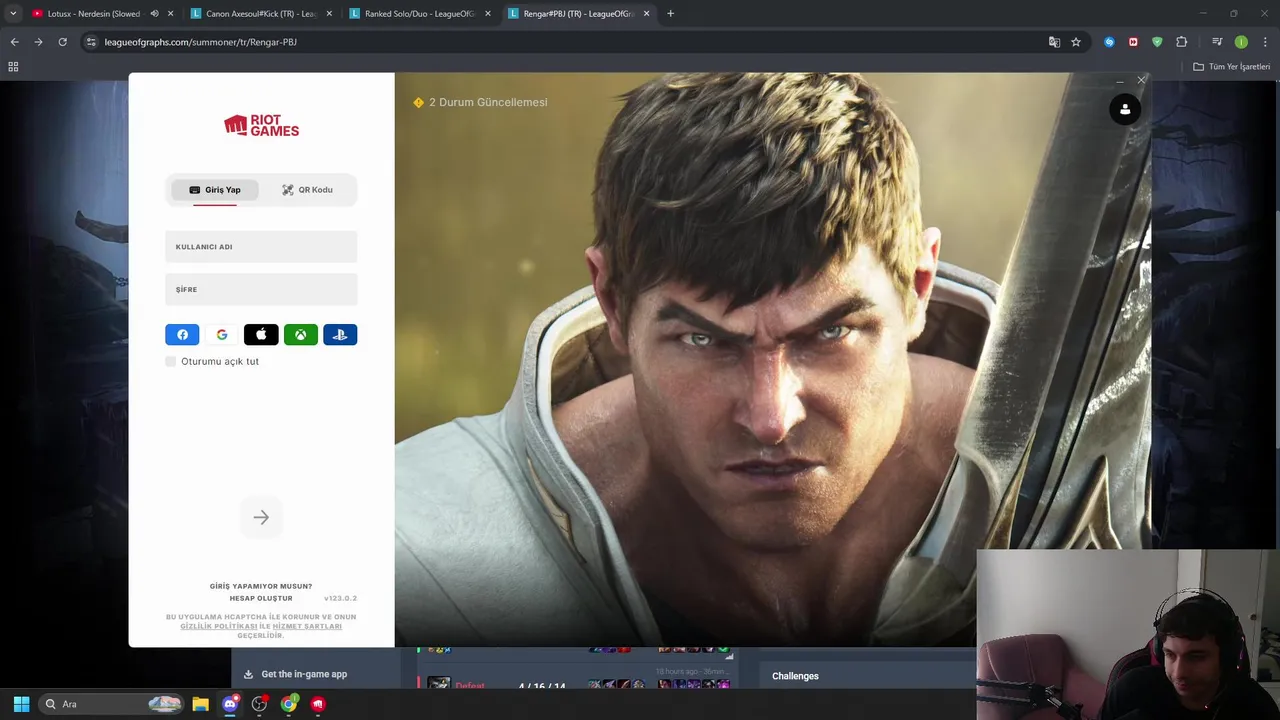Sign in with Apple icon
Screen dimensions: 1280x720
[261, 335]
